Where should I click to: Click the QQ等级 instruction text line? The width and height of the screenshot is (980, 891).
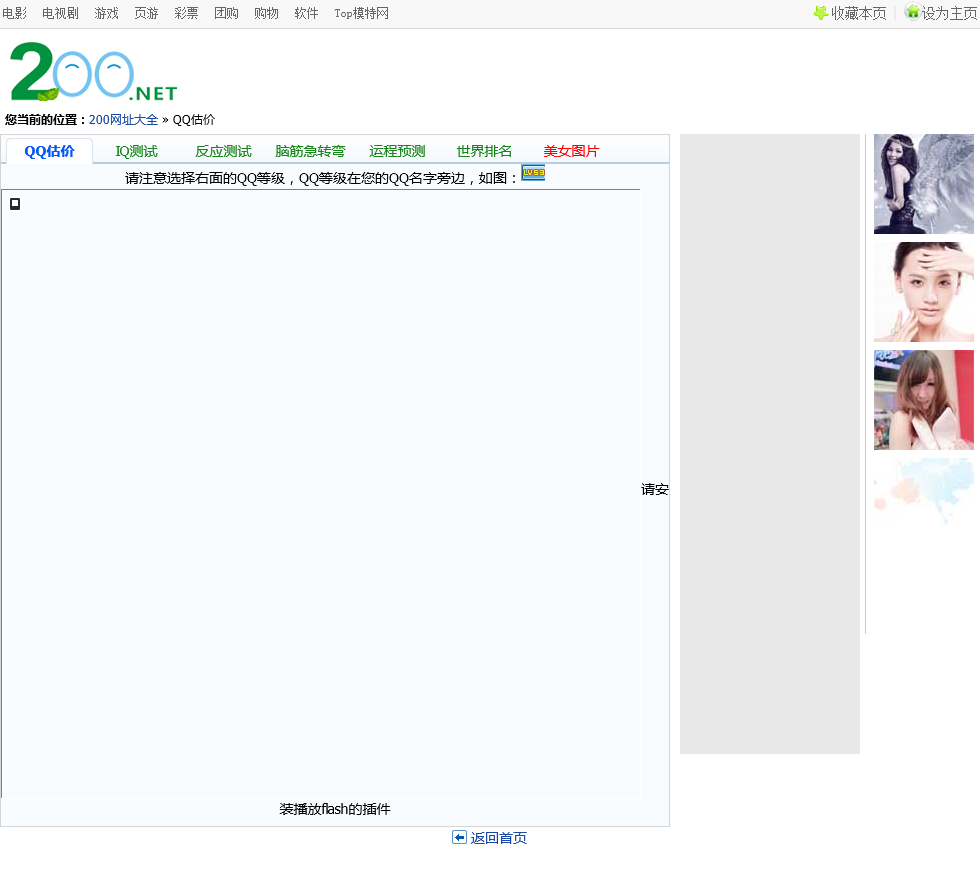[321, 178]
